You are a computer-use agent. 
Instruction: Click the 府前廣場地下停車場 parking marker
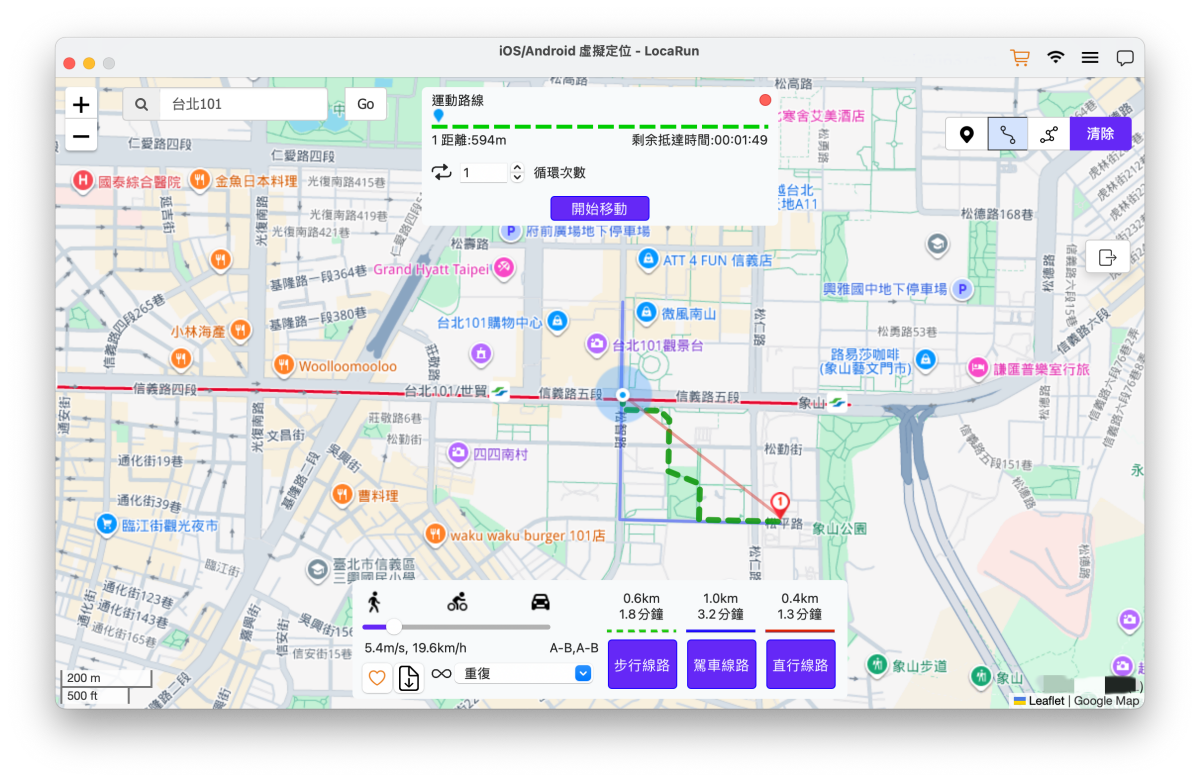point(510,231)
